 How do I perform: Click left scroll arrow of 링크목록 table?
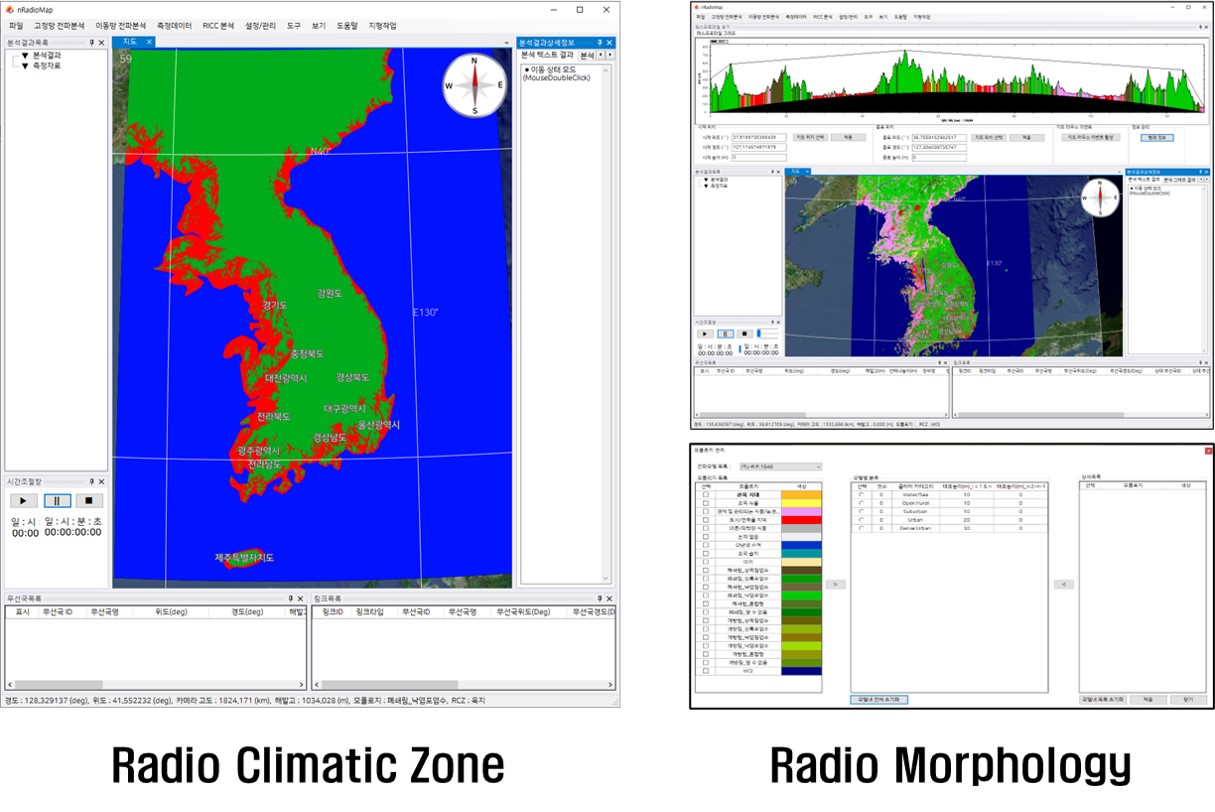pos(317,684)
